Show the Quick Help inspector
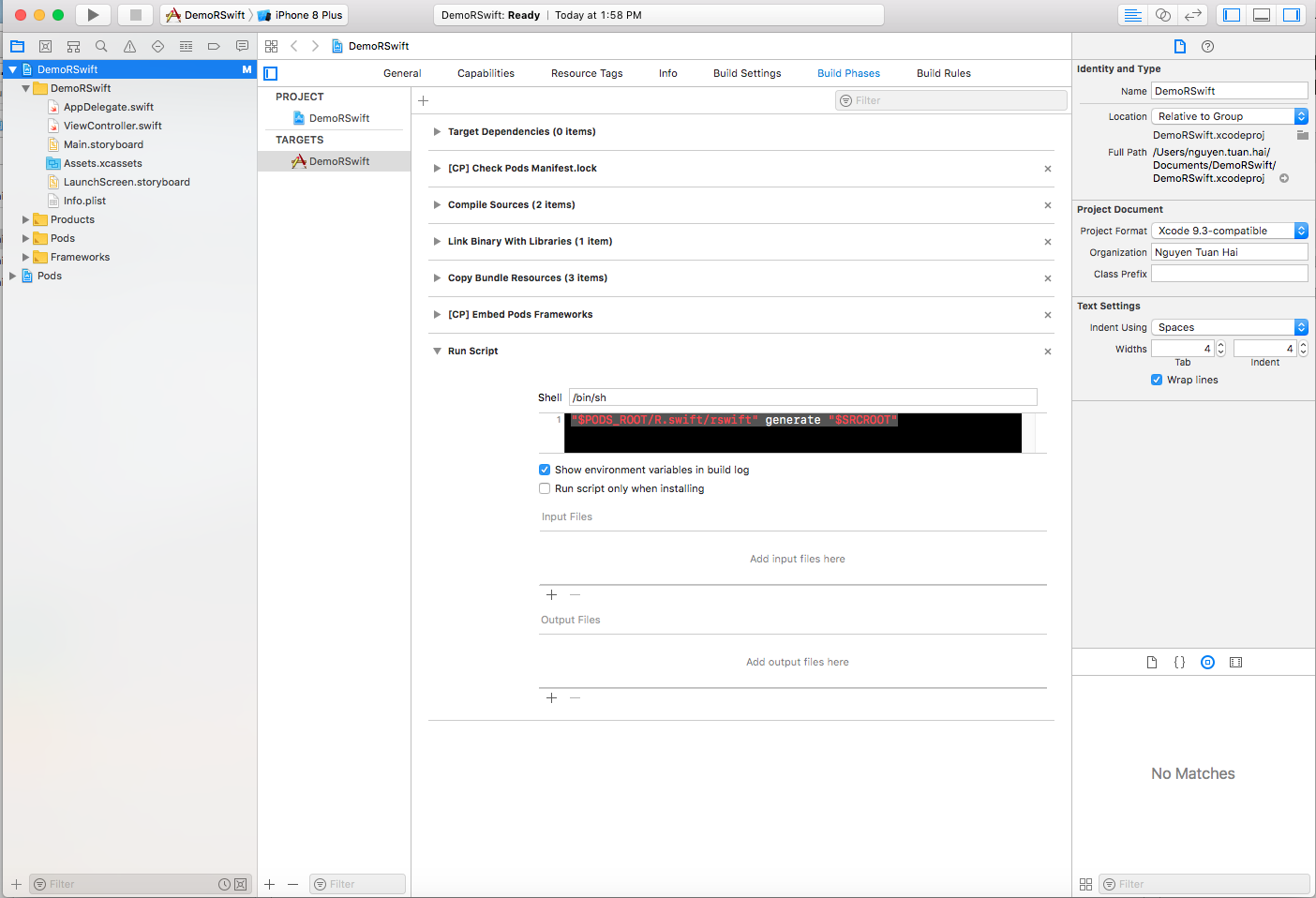The height and width of the screenshot is (898, 1316). (x=1207, y=46)
